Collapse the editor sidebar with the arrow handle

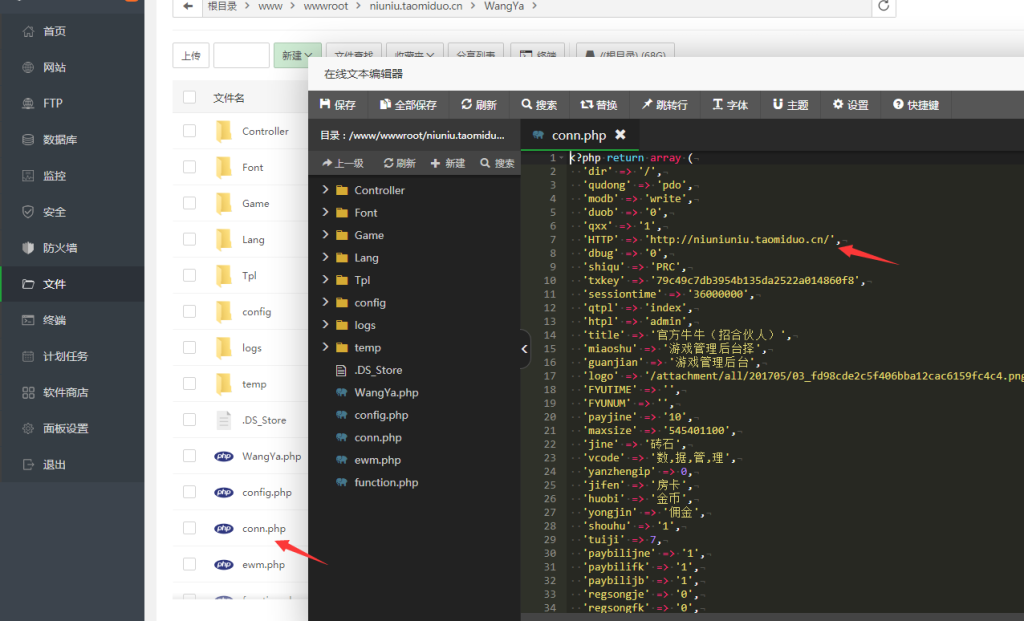(525, 349)
